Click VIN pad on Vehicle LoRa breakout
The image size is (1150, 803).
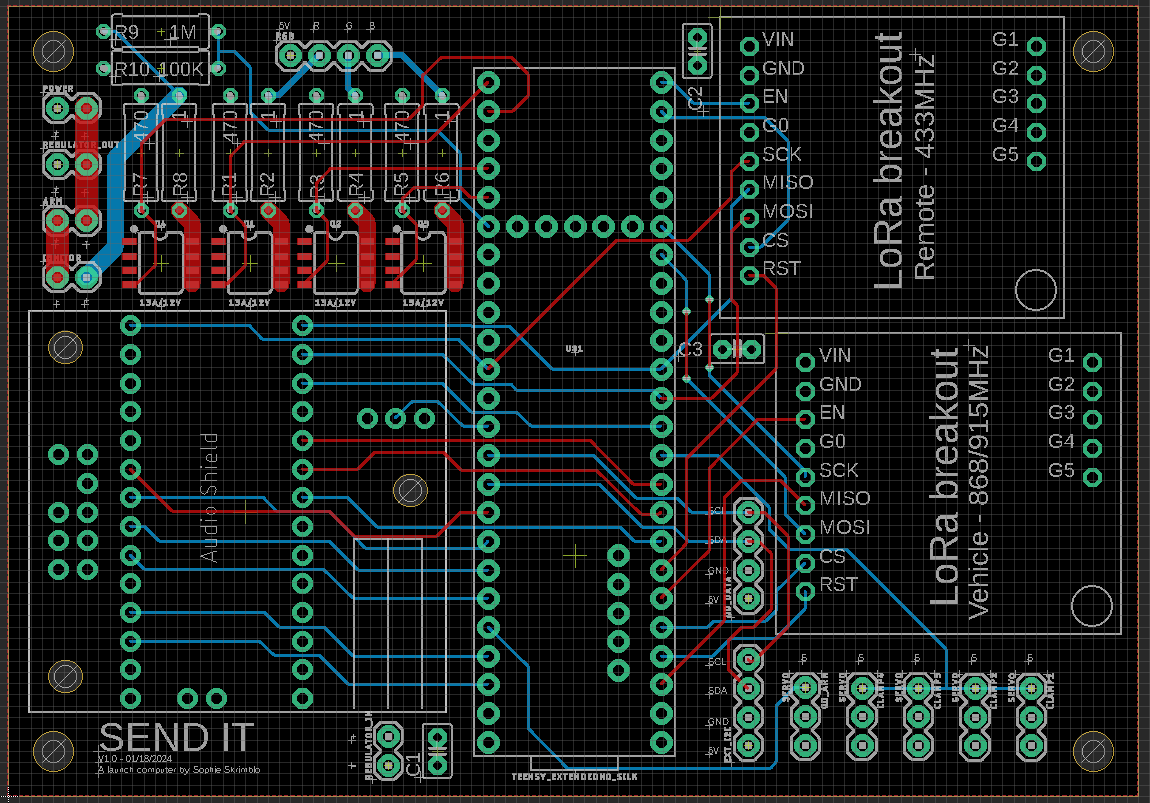click(805, 362)
